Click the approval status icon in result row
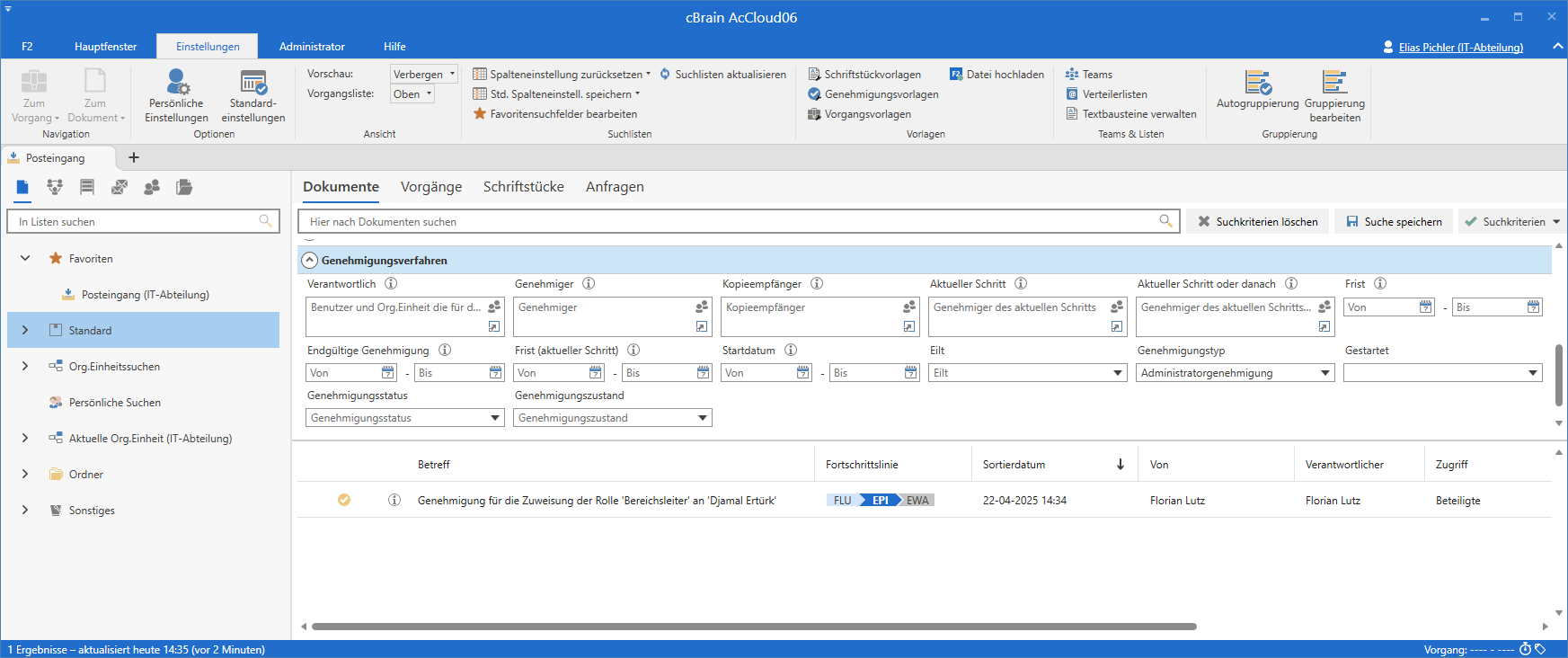The width and height of the screenshot is (1568, 658). [344, 501]
